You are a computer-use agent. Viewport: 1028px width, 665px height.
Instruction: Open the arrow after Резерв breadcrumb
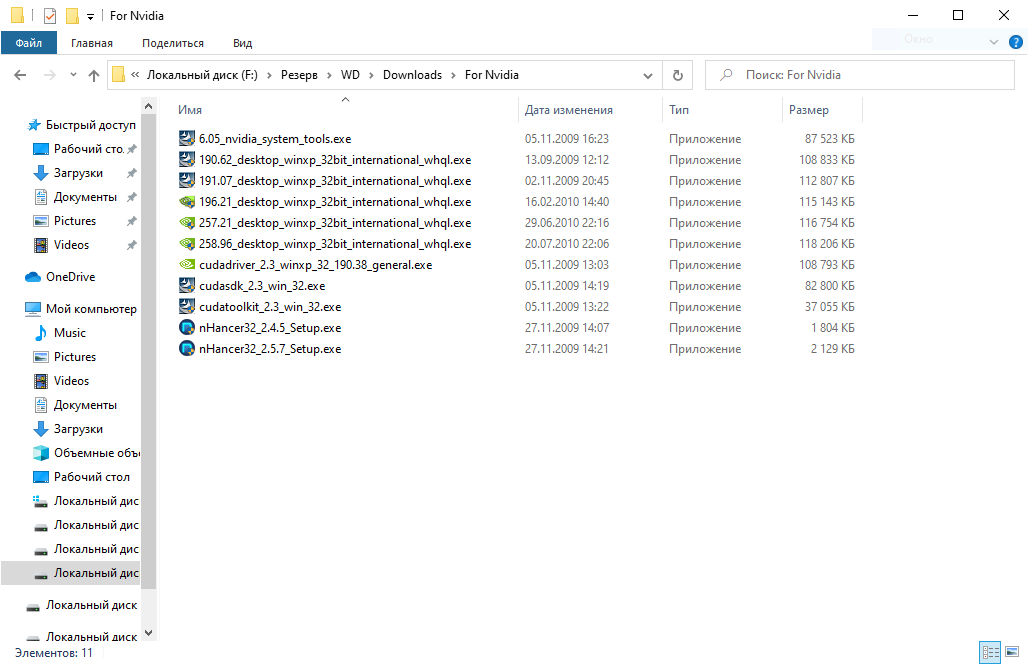(328, 75)
